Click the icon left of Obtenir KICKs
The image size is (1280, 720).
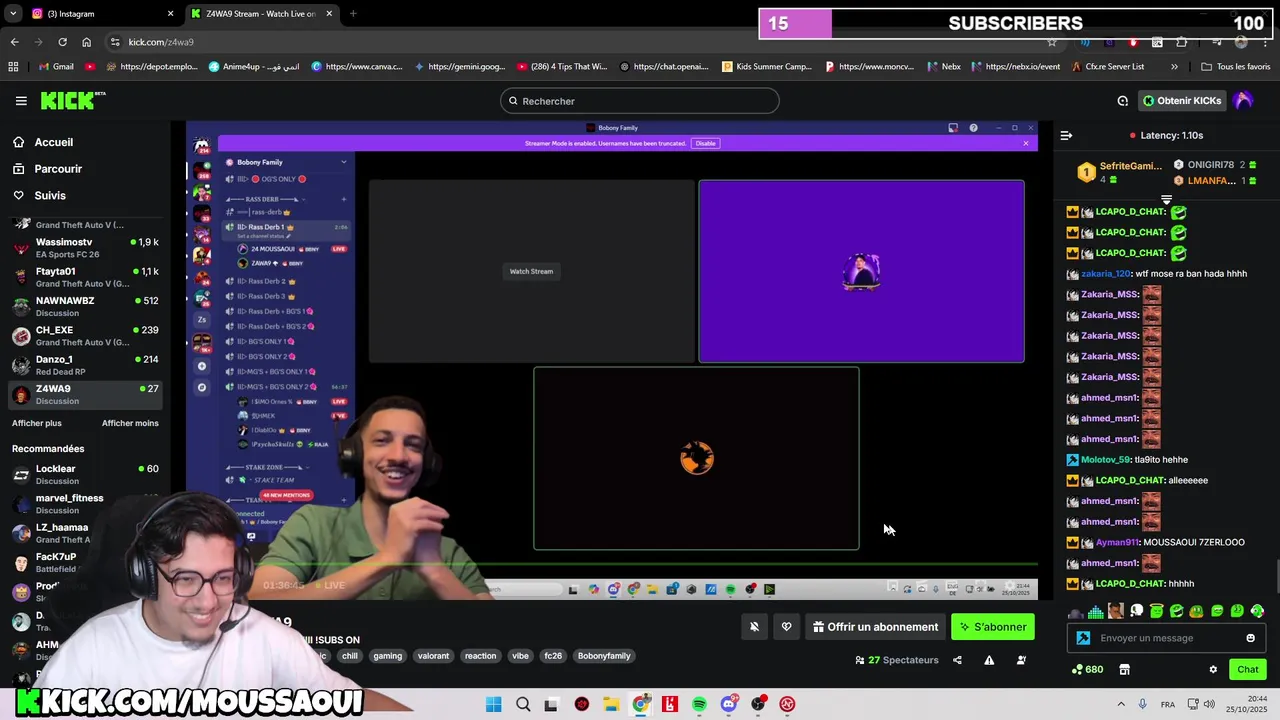(1122, 101)
